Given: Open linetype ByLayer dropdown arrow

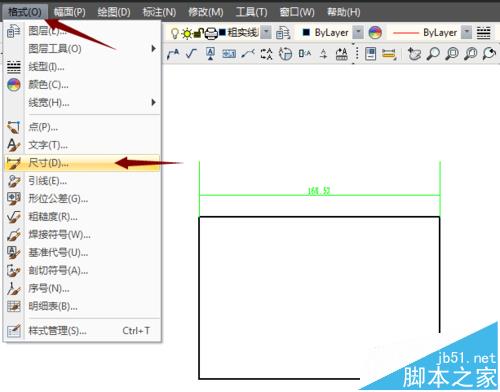Looking at the screenshot, I should pos(467,32).
